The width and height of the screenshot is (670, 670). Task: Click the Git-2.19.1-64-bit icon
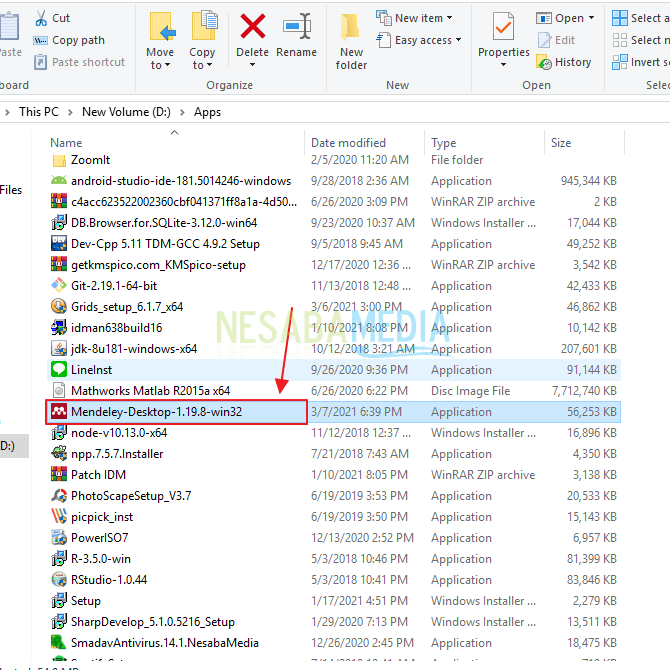[x=59, y=285]
